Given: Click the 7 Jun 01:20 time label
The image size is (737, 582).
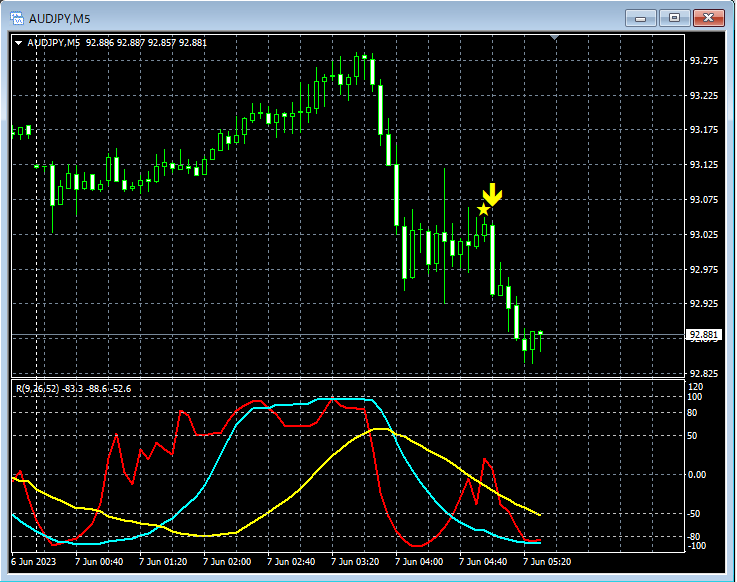Looking at the screenshot, I should [163, 562].
